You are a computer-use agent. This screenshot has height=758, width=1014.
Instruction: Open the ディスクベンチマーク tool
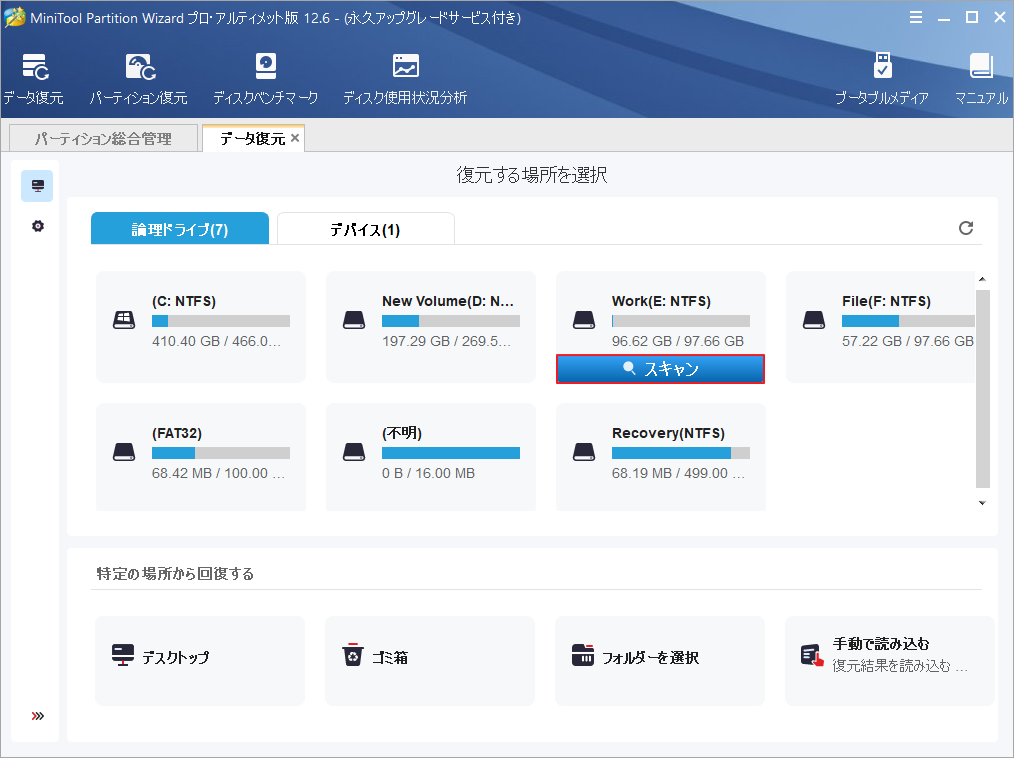tap(265, 67)
